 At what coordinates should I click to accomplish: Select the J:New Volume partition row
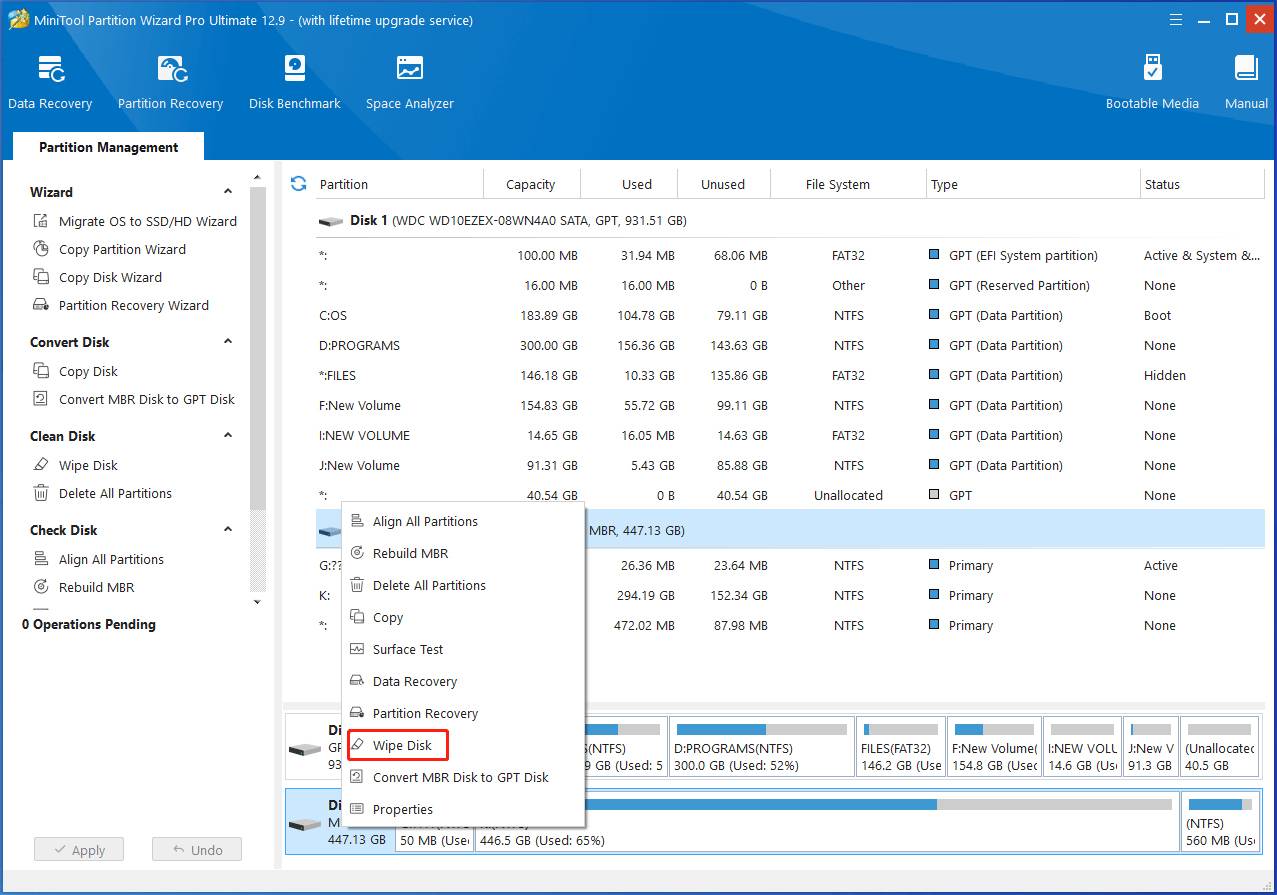789,465
